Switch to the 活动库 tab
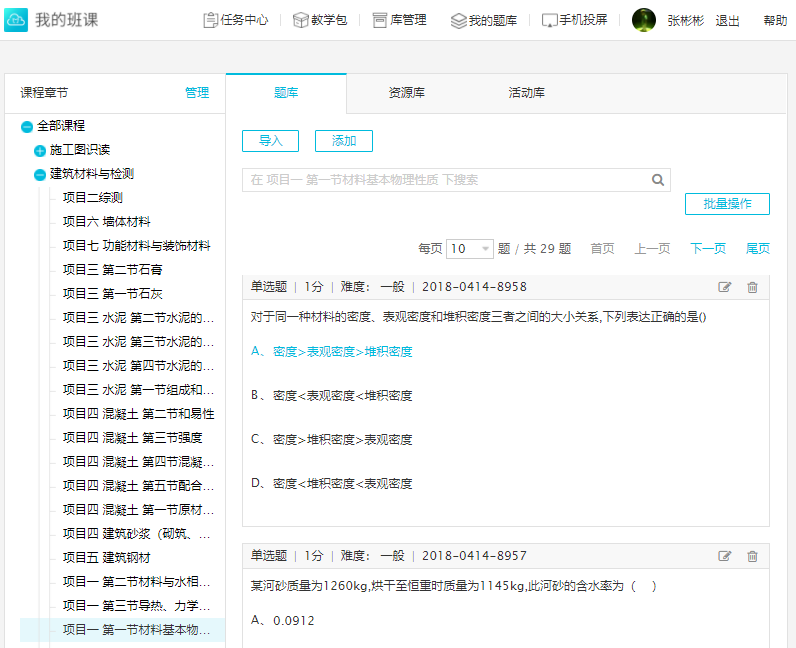 point(526,93)
